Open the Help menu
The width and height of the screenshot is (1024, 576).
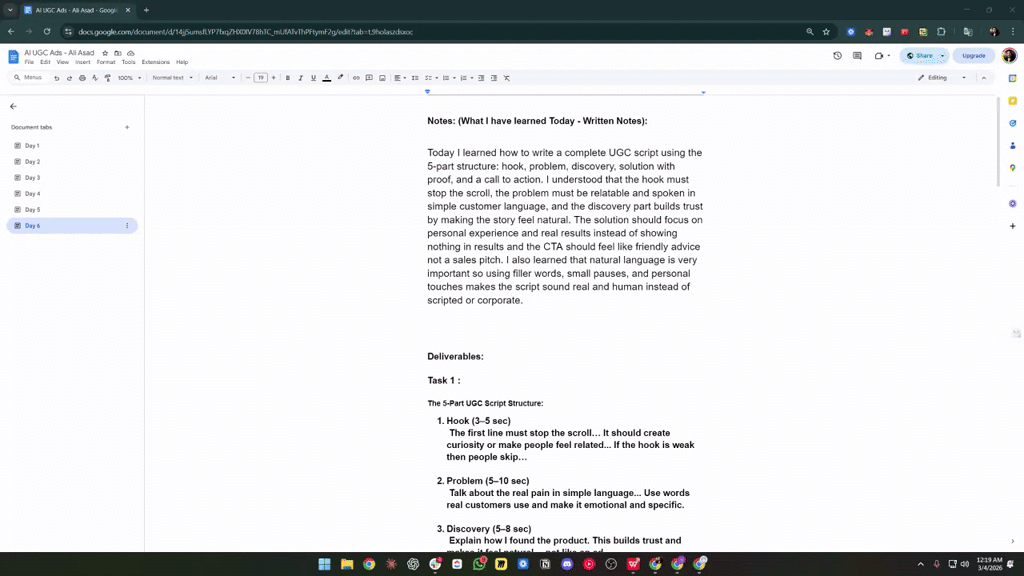(x=182, y=62)
